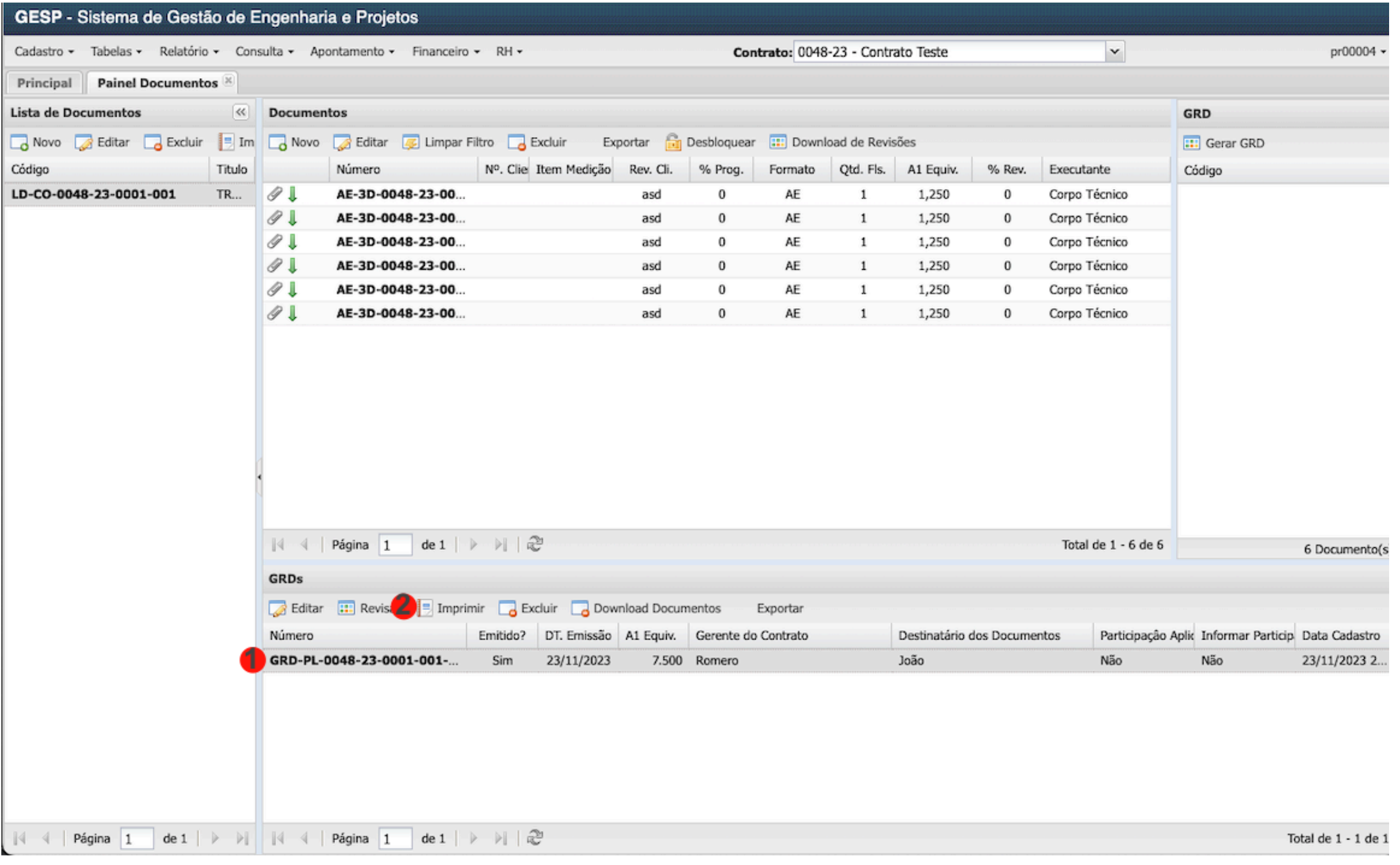Click the Página number field in Documentos
Image resolution: width=1400 pixels, height=865 pixels.
click(394, 545)
